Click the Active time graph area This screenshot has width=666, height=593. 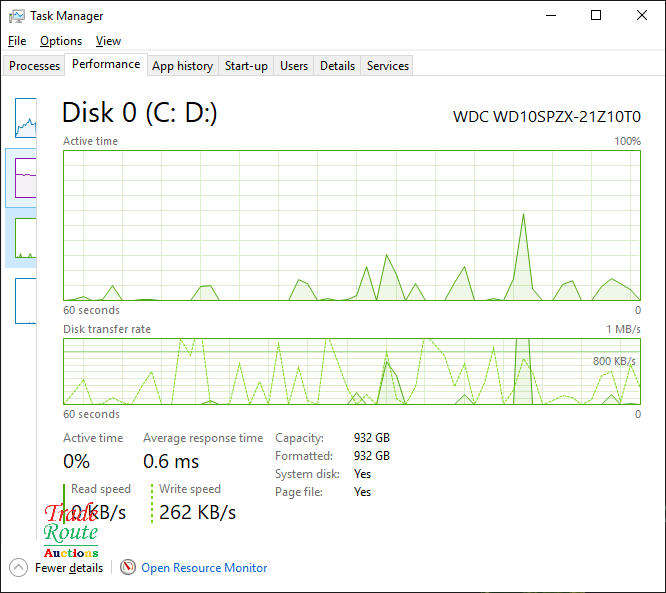point(351,225)
